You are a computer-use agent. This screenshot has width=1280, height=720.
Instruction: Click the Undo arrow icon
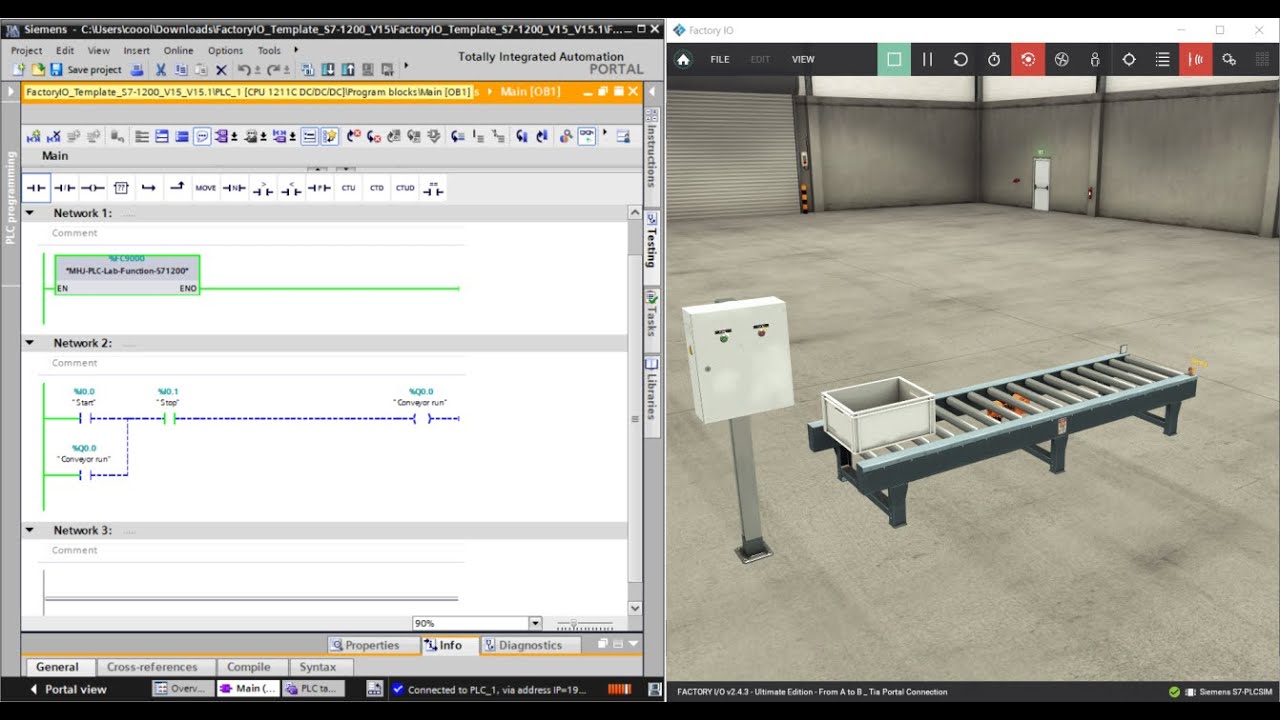pyautogui.click(x=244, y=69)
